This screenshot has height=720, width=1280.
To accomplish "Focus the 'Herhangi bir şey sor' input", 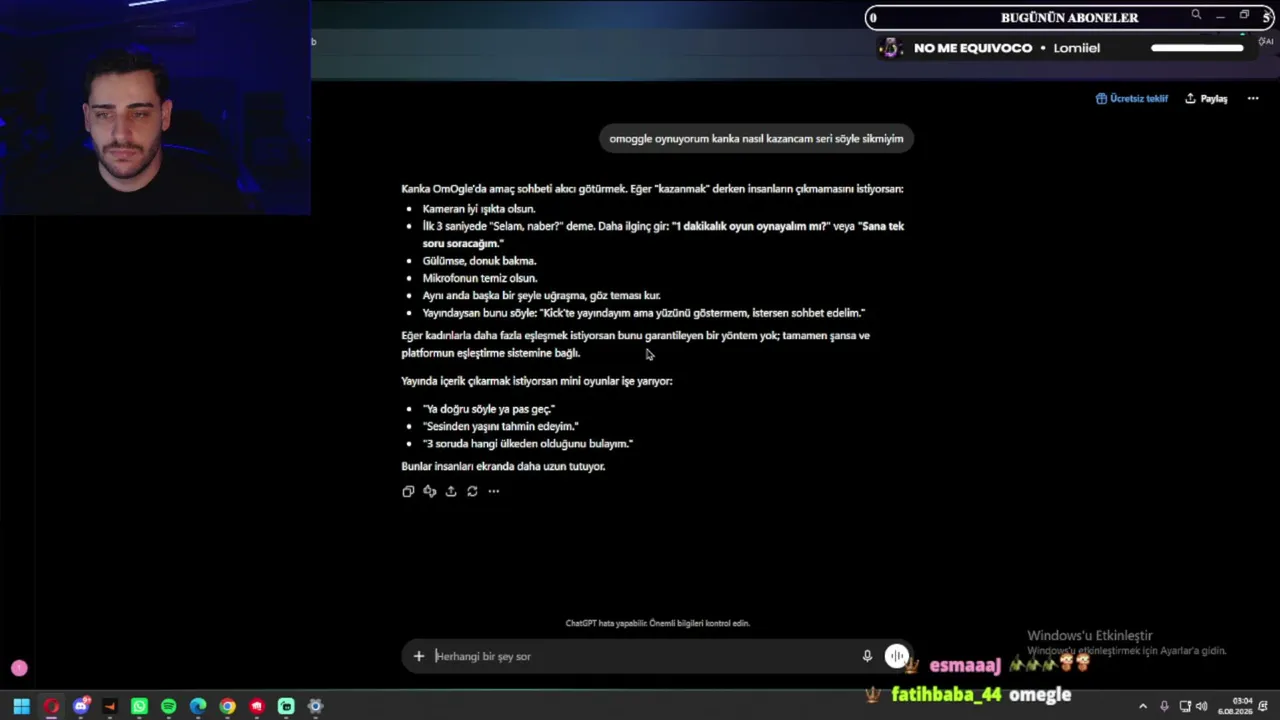I will (640, 656).
